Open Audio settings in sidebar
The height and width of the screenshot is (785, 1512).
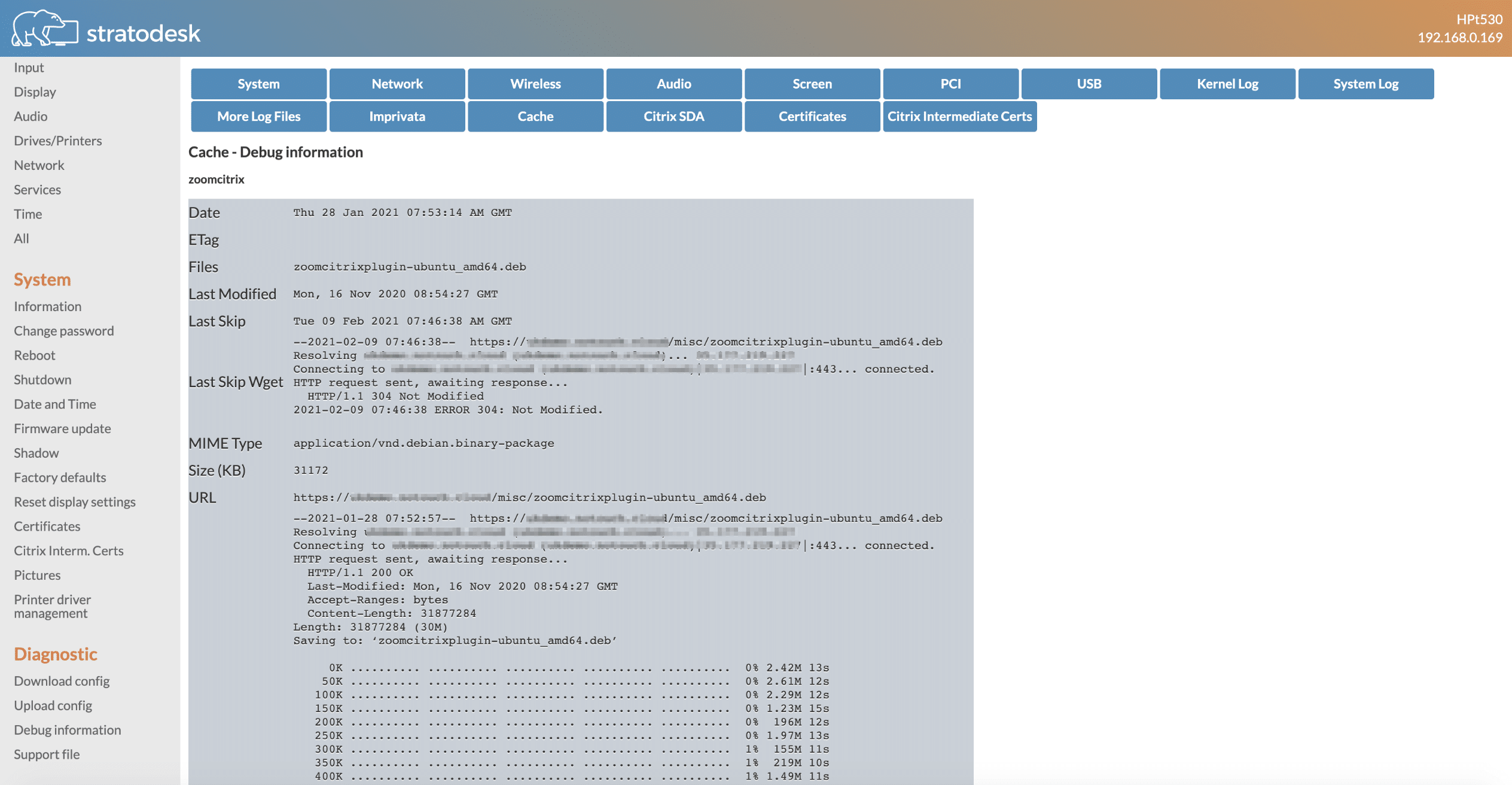31,117
